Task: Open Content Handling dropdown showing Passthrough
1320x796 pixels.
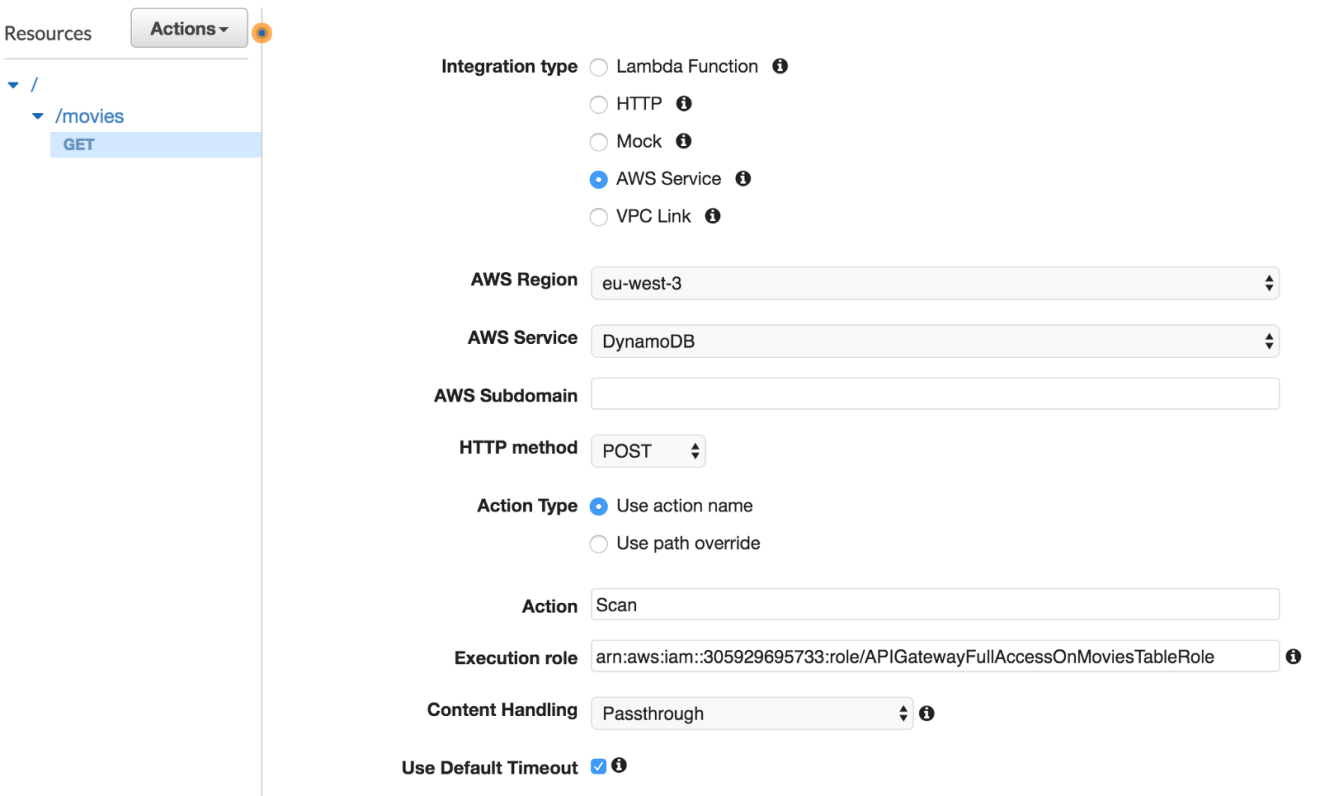Action: coord(752,714)
